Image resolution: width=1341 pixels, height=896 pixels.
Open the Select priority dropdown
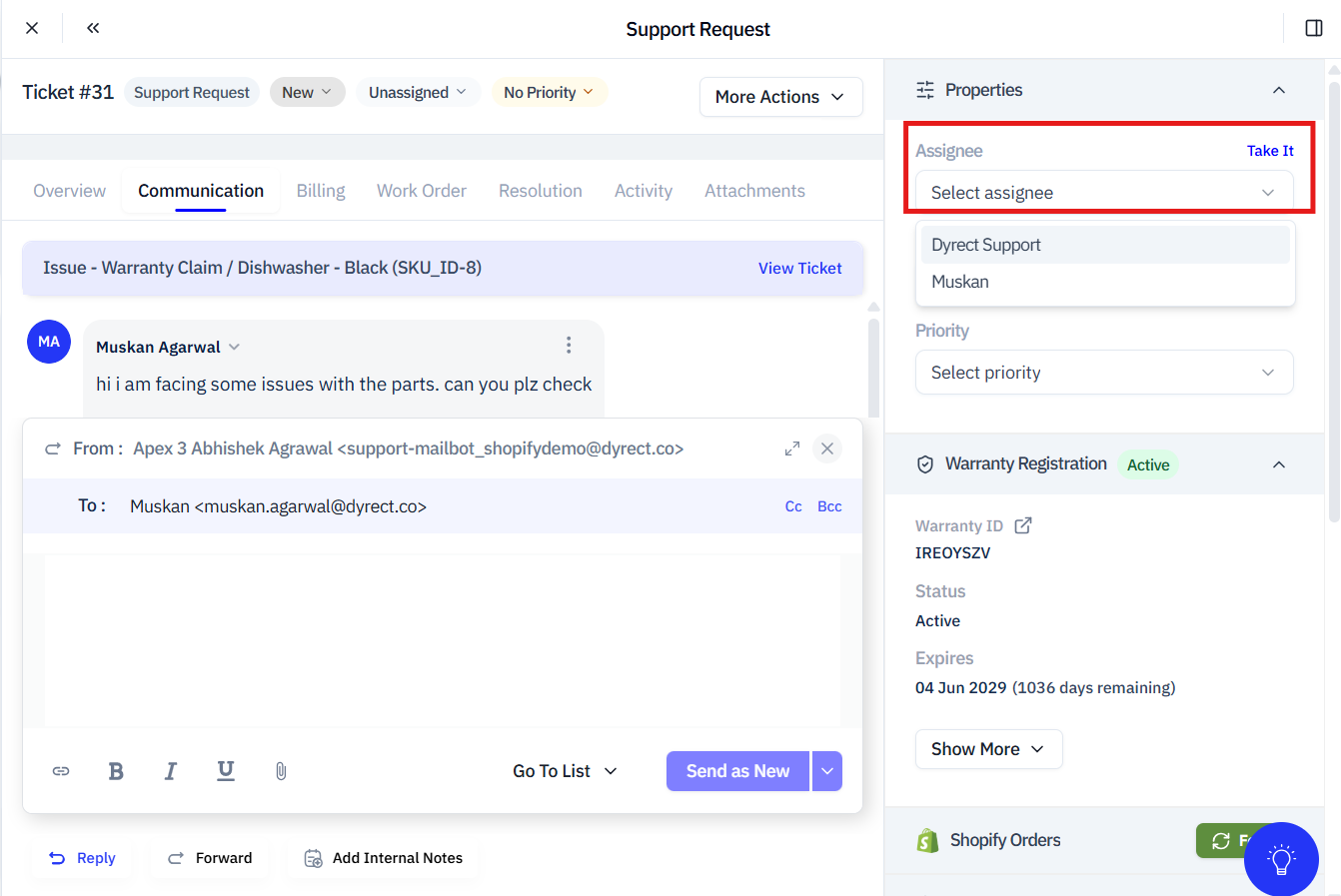(x=1104, y=372)
